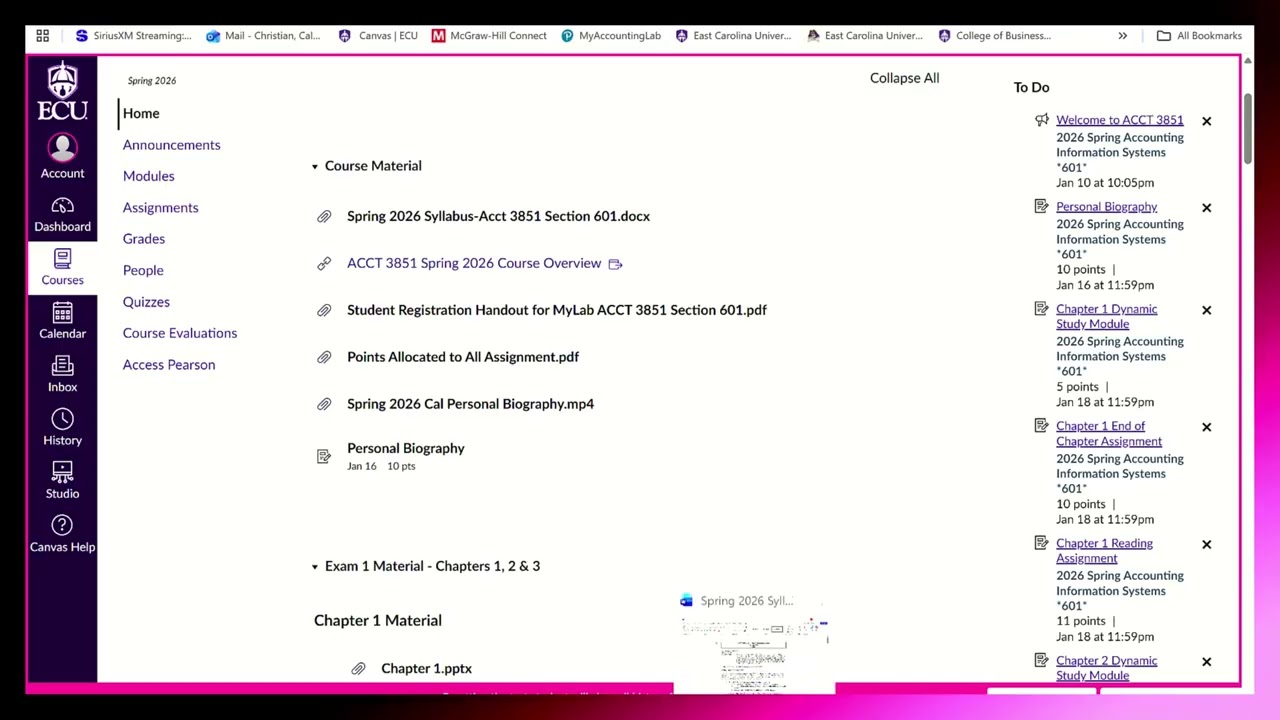
Task: Open Personal Biography to-do link
Action: pyautogui.click(x=1106, y=207)
